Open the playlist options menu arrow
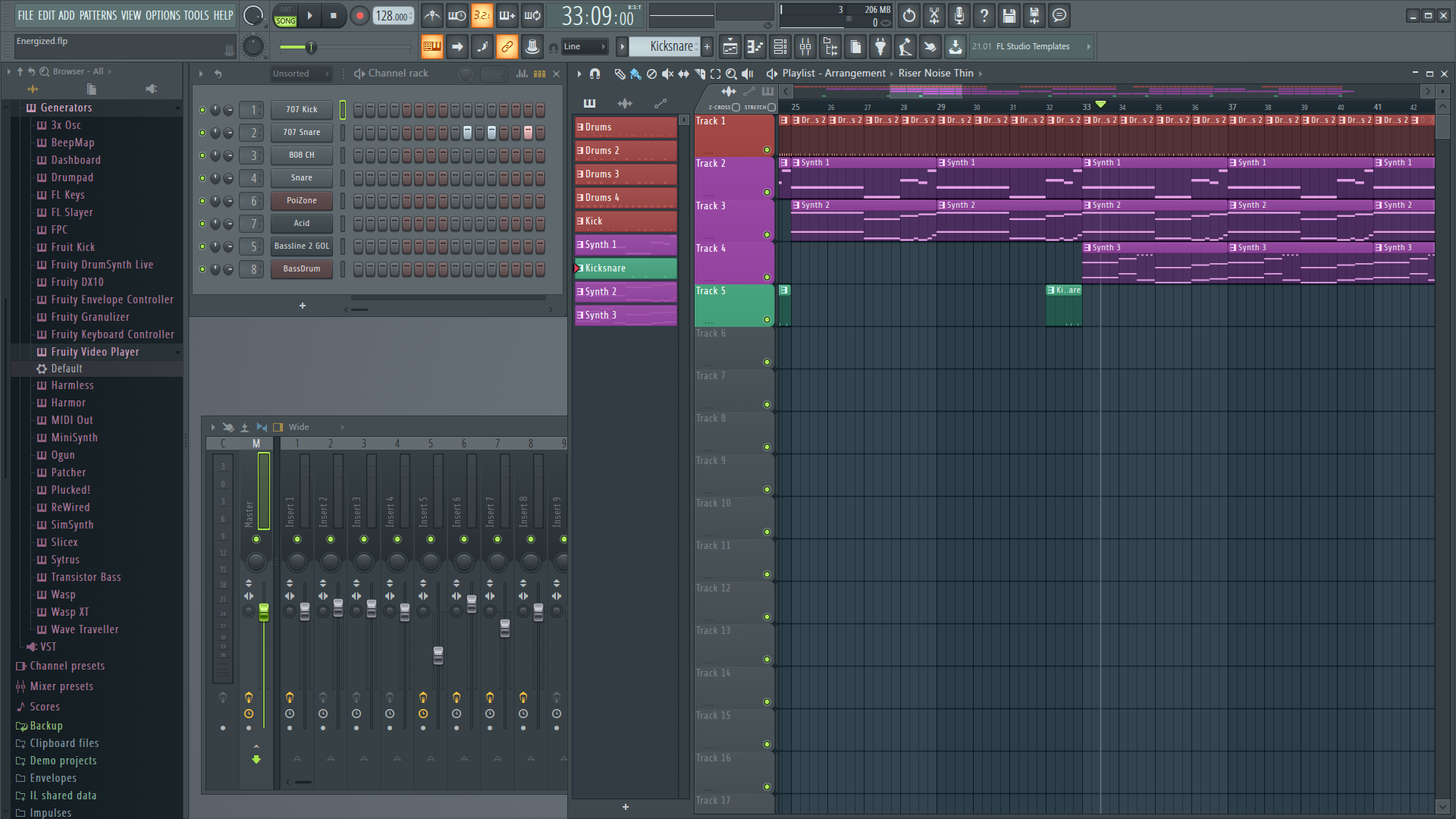The height and width of the screenshot is (819, 1456). click(x=579, y=74)
